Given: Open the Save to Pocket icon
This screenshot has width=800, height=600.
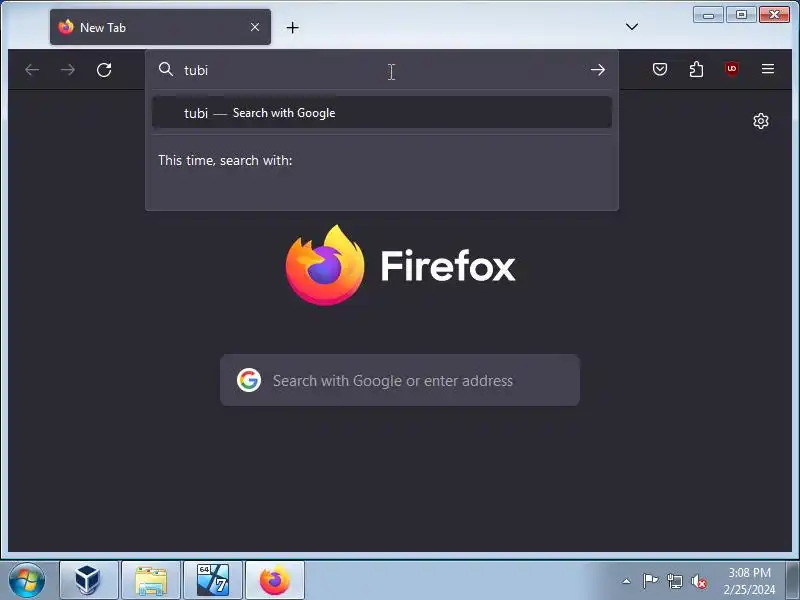Looking at the screenshot, I should click(x=660, y=69).
